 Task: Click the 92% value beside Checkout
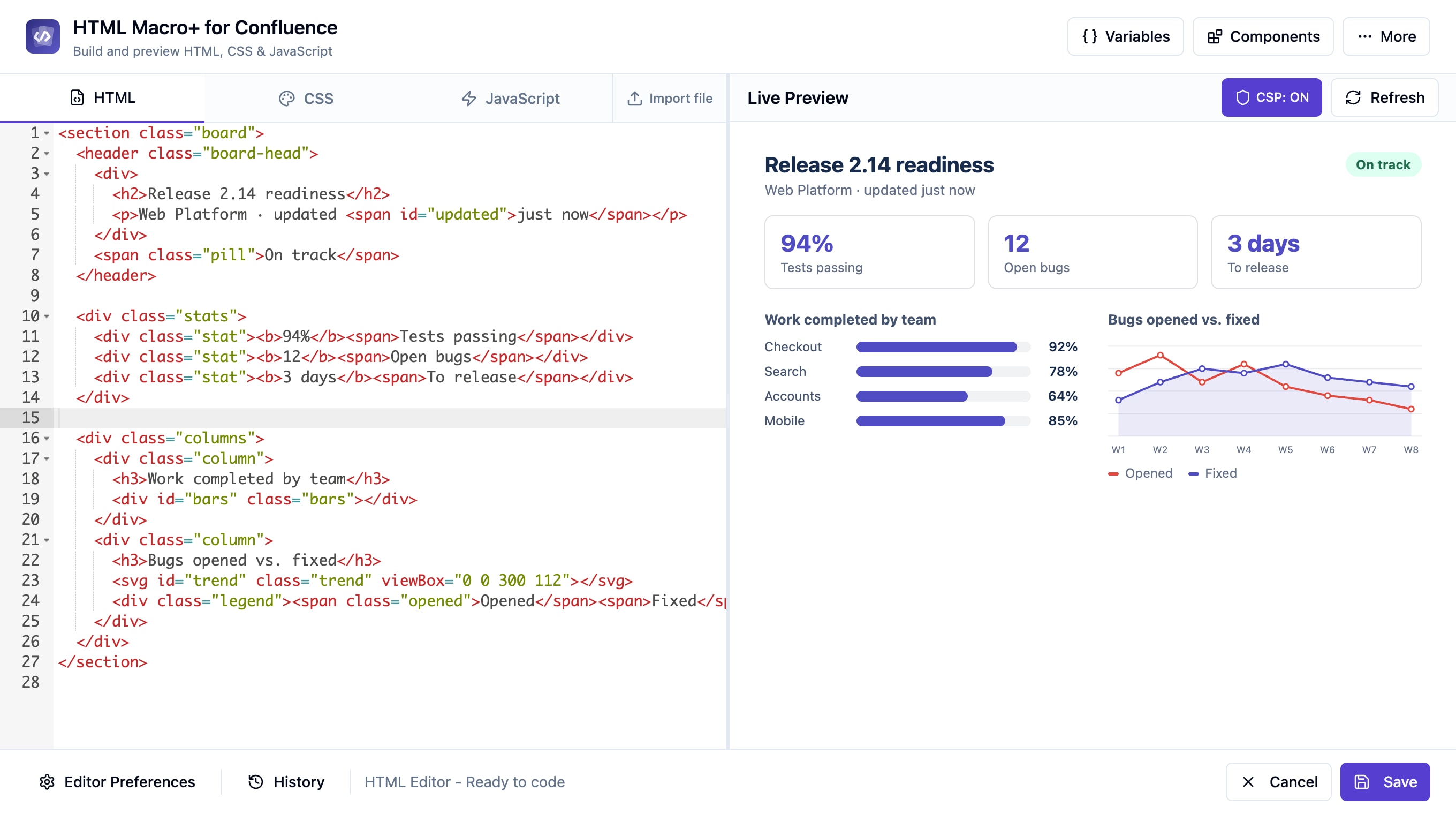[1063, 346]
